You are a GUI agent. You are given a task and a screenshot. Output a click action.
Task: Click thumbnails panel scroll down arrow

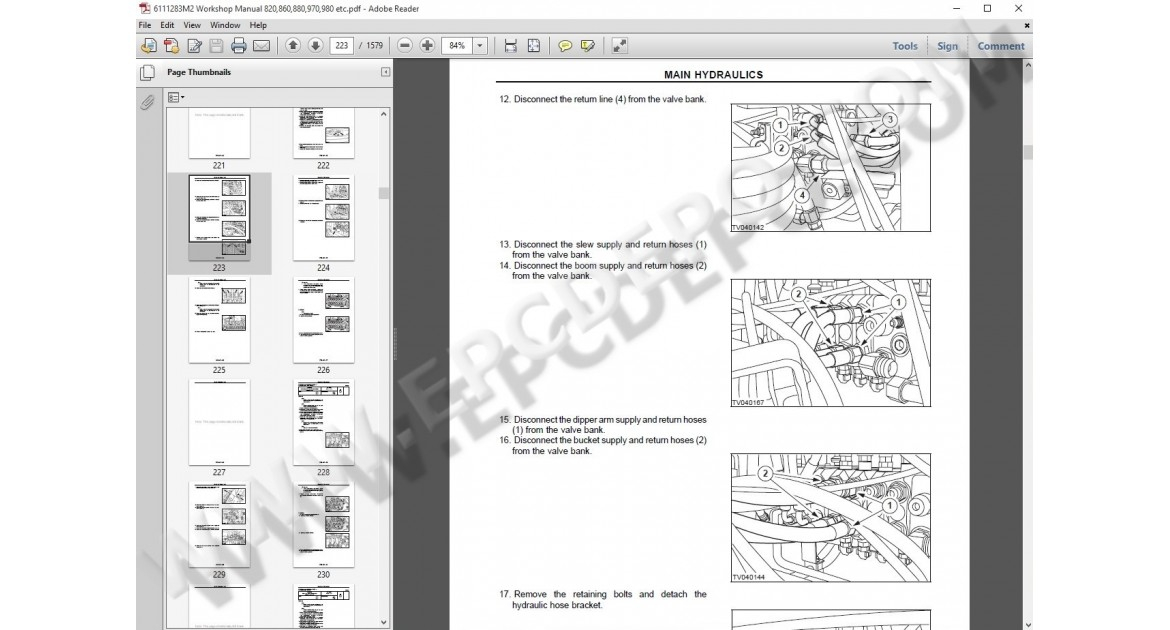384,622
